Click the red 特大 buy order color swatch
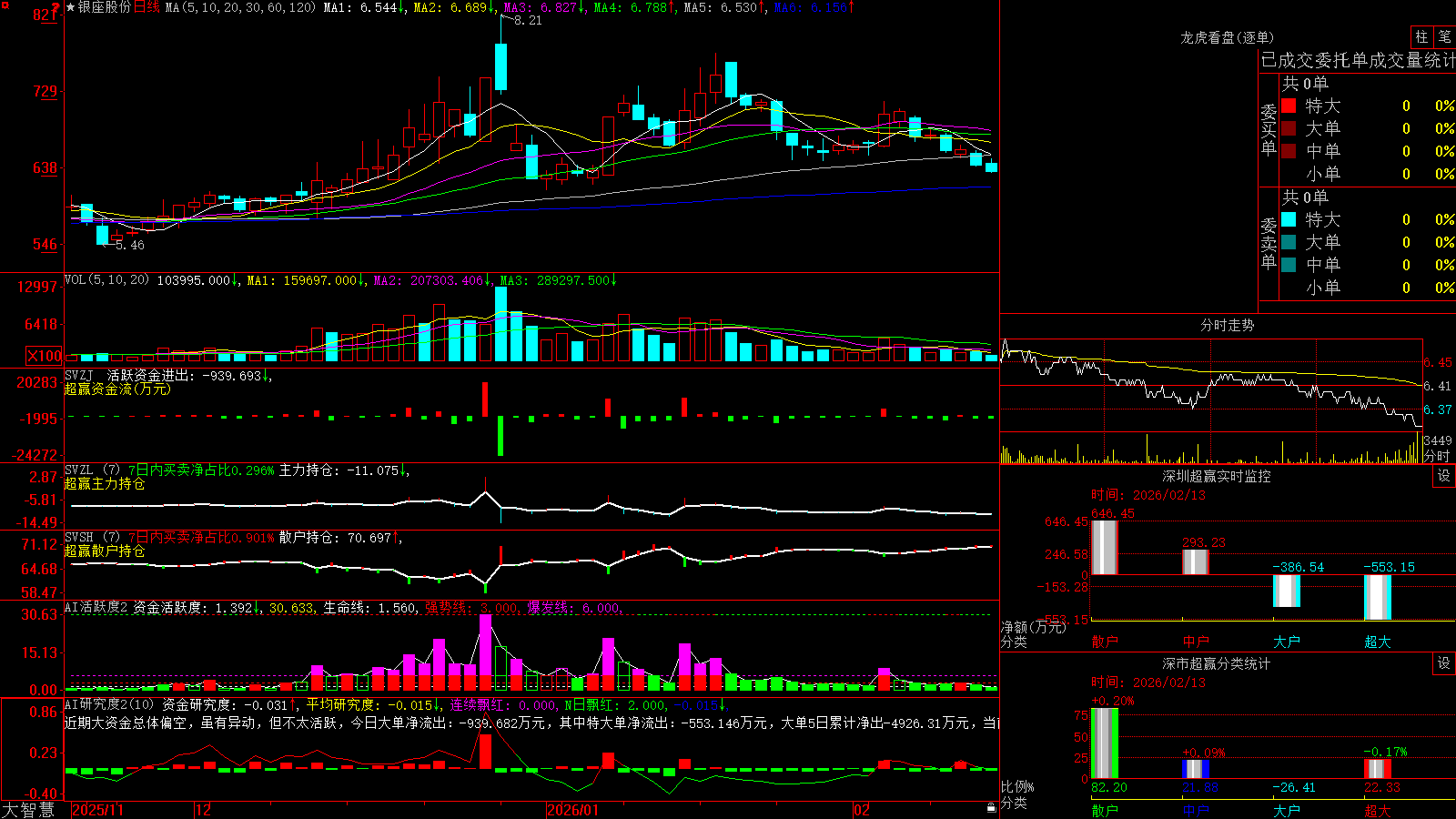Image resolution: width=1456 pixels, height=819 pixels. point(1289,106)
